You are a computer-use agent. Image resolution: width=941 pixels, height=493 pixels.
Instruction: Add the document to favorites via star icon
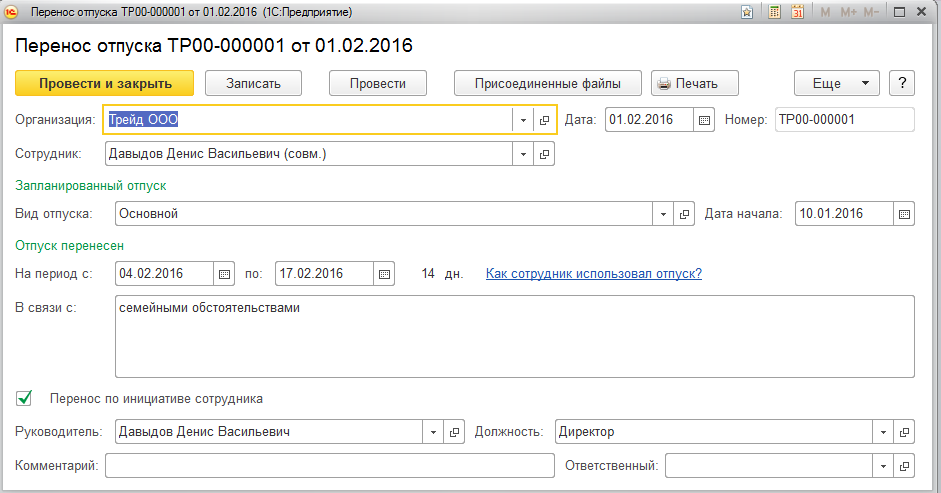tap(747, 12)
